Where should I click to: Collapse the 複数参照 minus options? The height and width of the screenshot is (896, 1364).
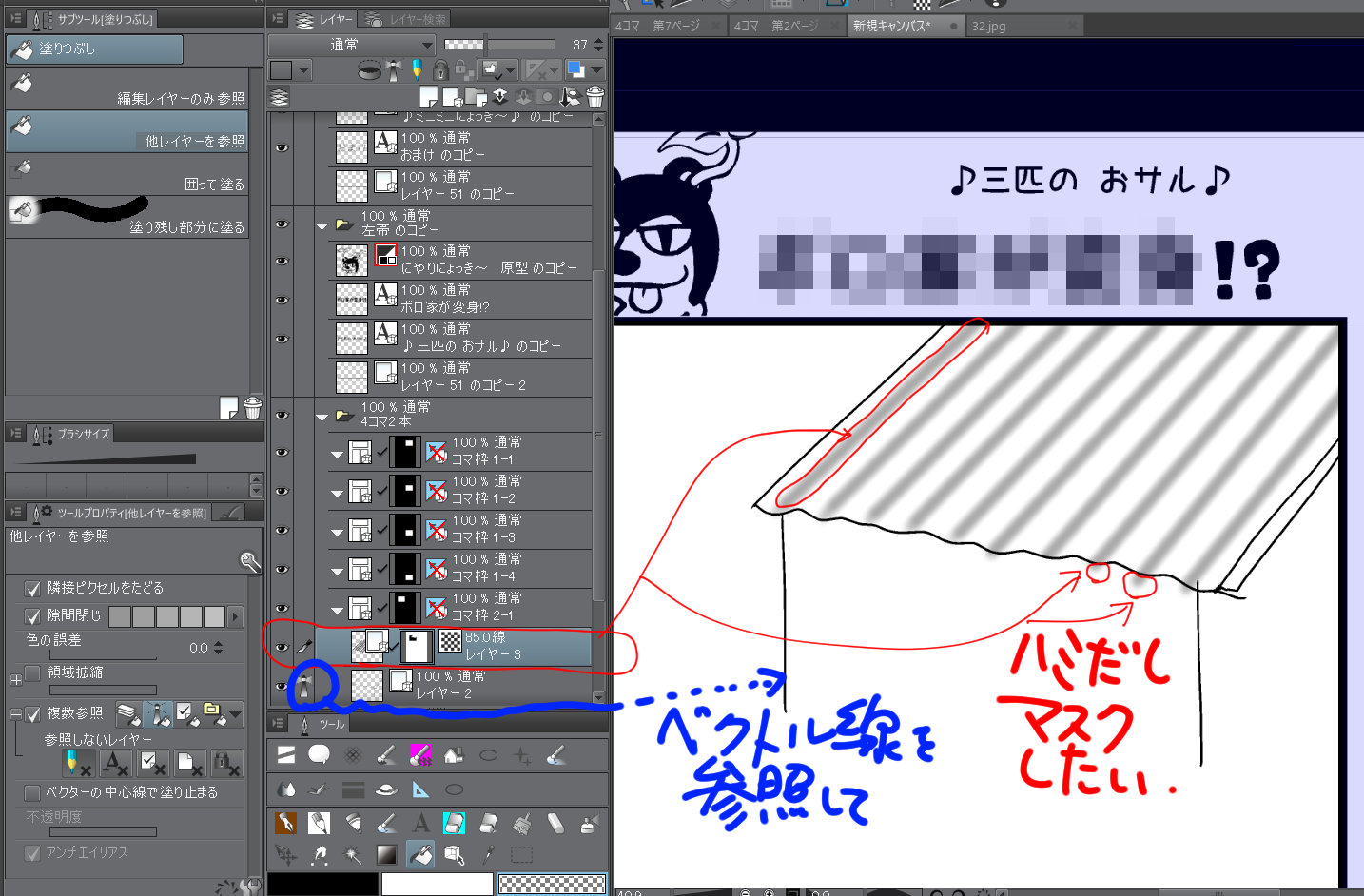(x=15, y=714)
